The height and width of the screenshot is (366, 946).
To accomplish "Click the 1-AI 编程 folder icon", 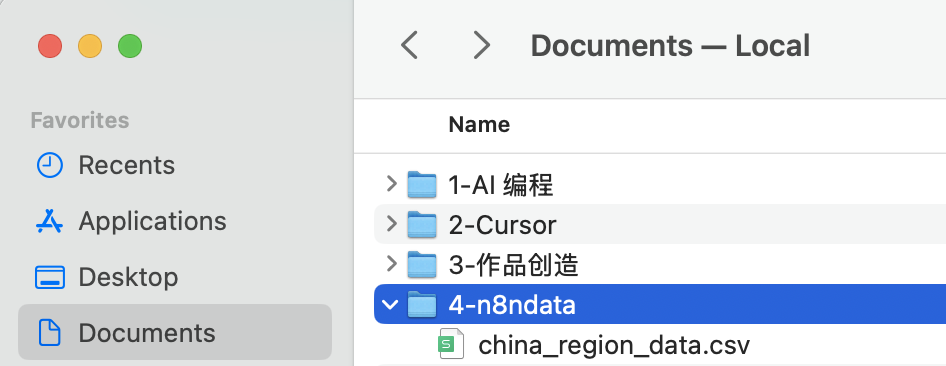I will tap(422, 185).
